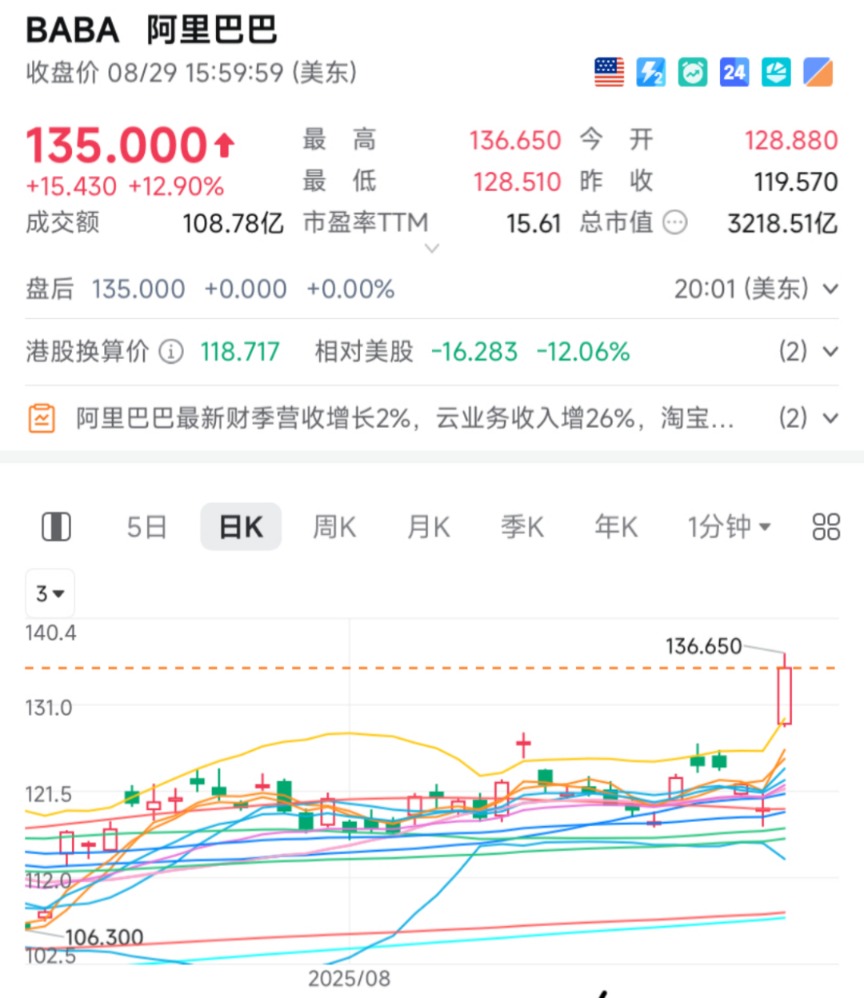The width and height of the screenshot is (864, 998).
Task: Open the blue-orange diagonal square icon
Action: (818, 72)
